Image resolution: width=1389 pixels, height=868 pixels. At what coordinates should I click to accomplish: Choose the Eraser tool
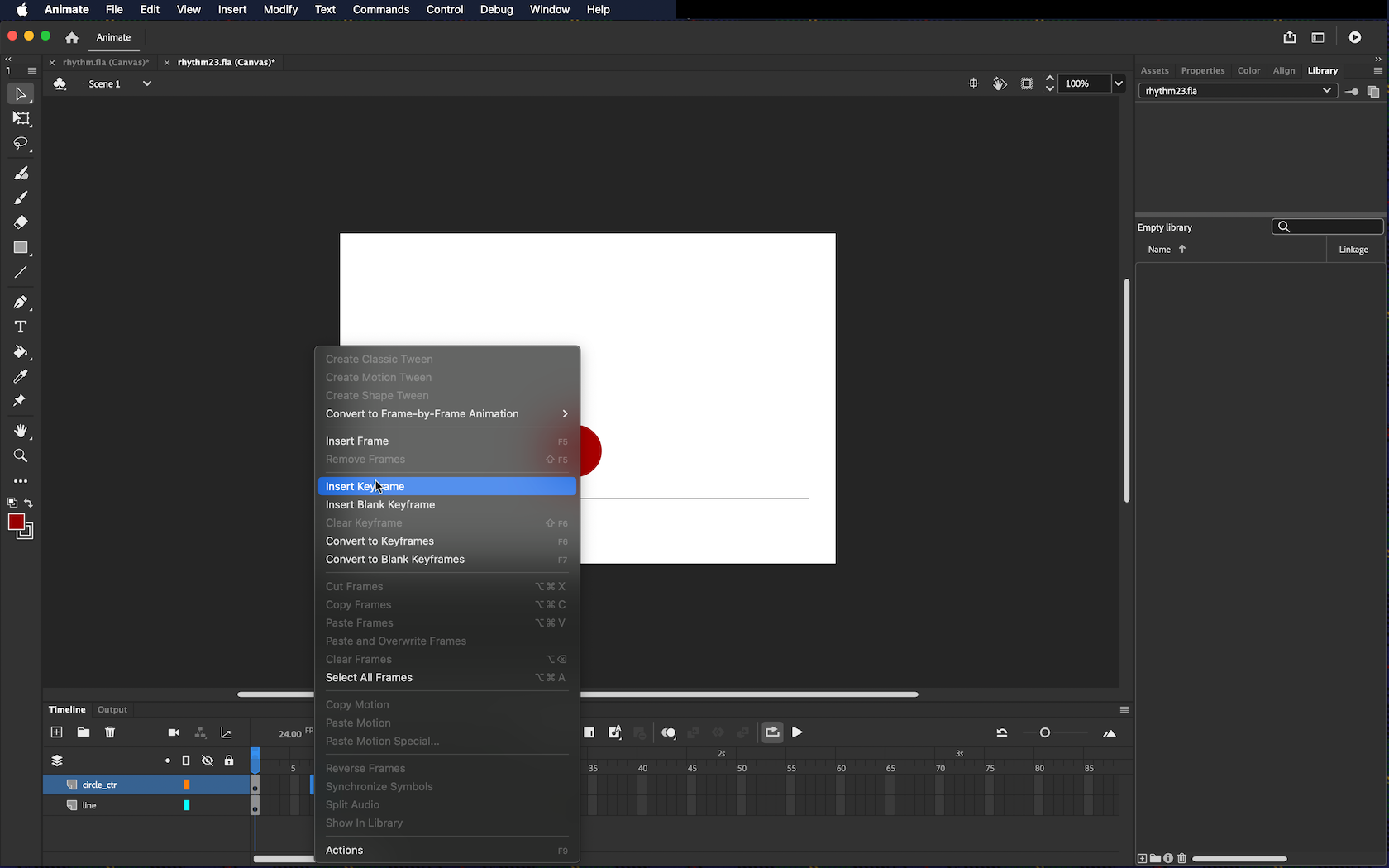21,222
